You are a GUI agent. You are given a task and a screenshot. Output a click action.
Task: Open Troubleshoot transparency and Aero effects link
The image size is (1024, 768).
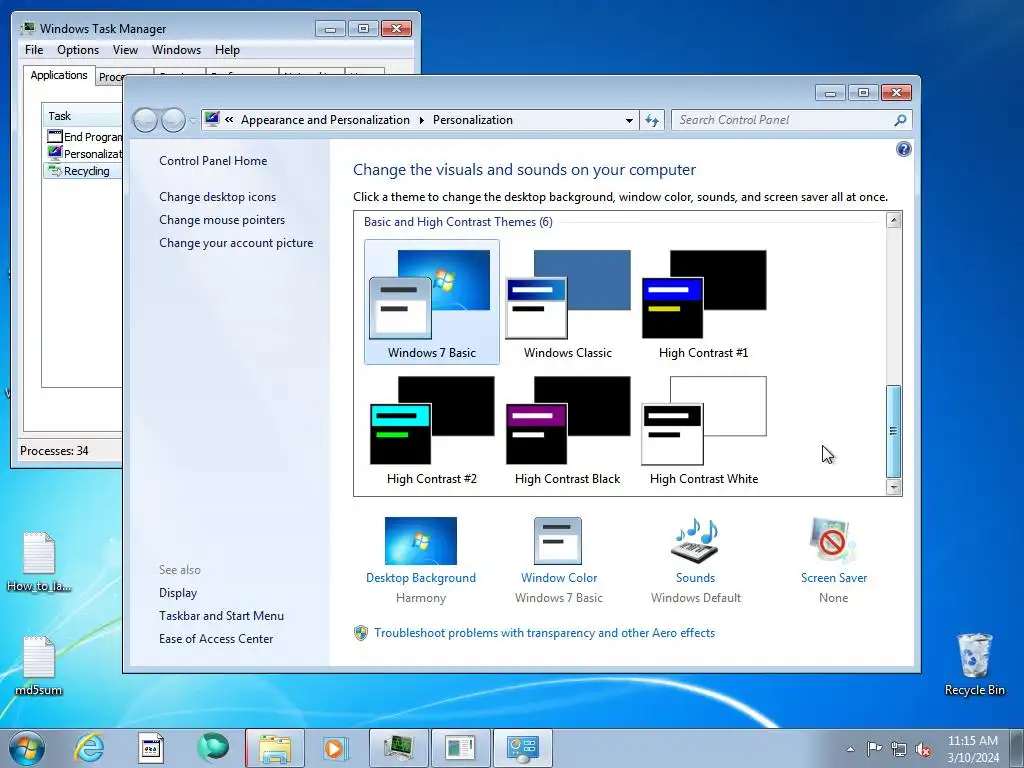(545, 633)
